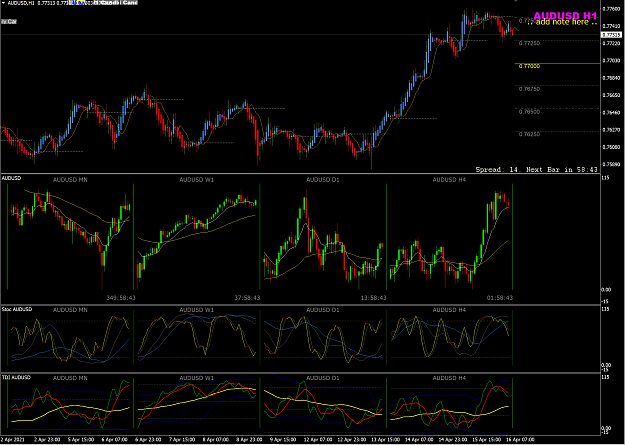Click the 01:58:43 H4 countdown timer

click(x=500, y=298)
